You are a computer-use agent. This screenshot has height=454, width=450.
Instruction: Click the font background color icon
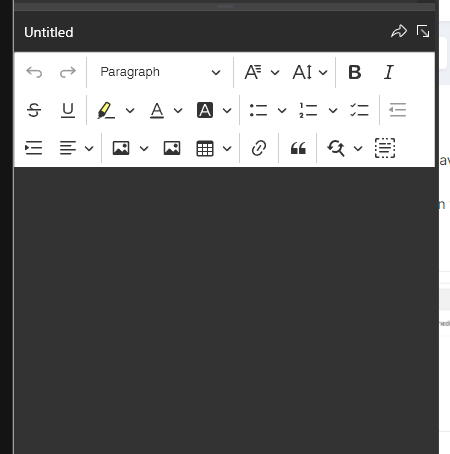[205, 110]
